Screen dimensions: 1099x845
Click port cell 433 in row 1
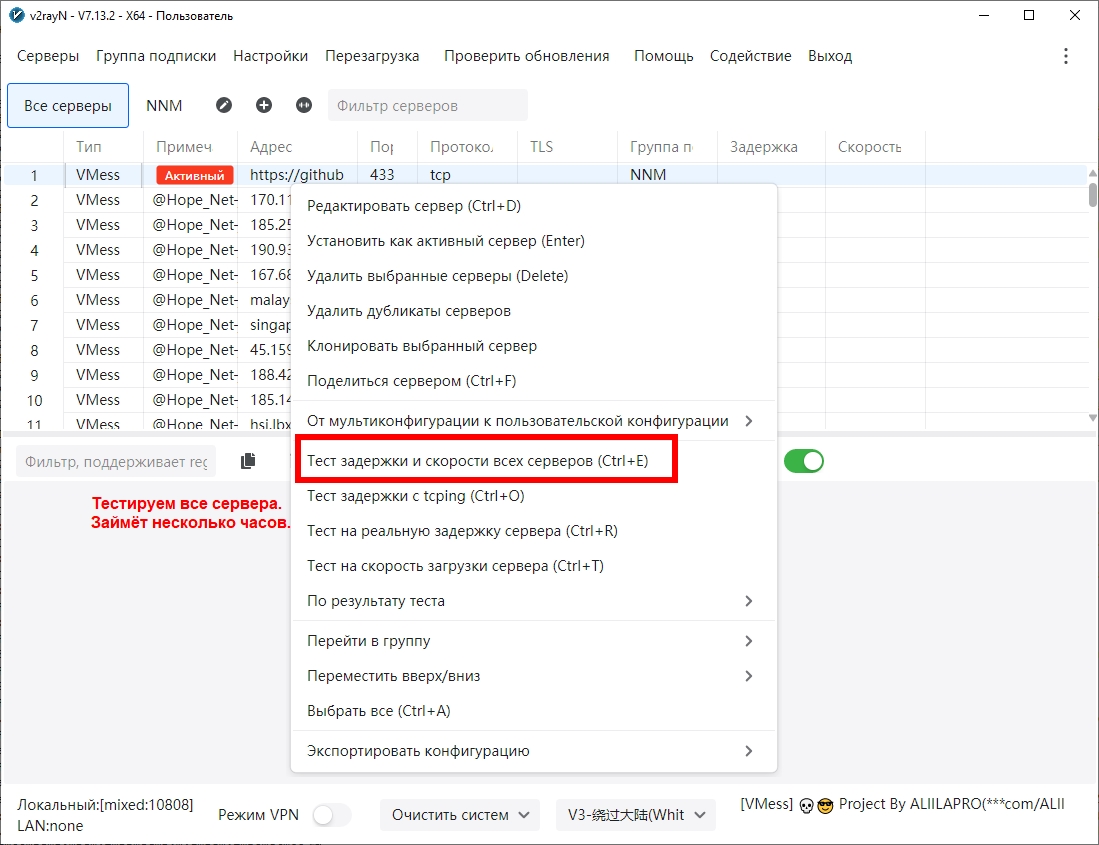[388, 175]
